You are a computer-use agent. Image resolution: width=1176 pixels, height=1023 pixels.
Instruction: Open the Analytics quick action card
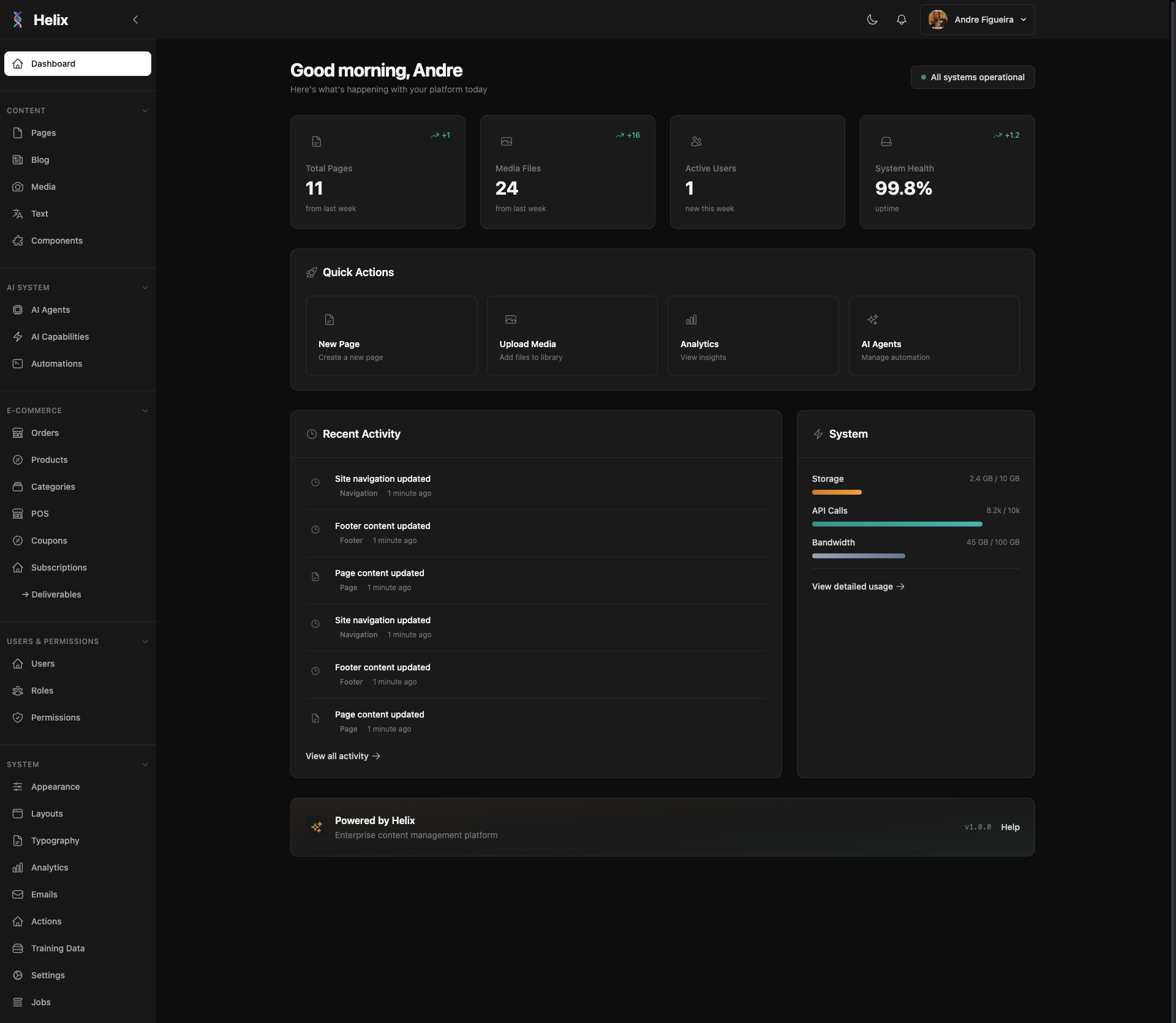tap(753, 335)
